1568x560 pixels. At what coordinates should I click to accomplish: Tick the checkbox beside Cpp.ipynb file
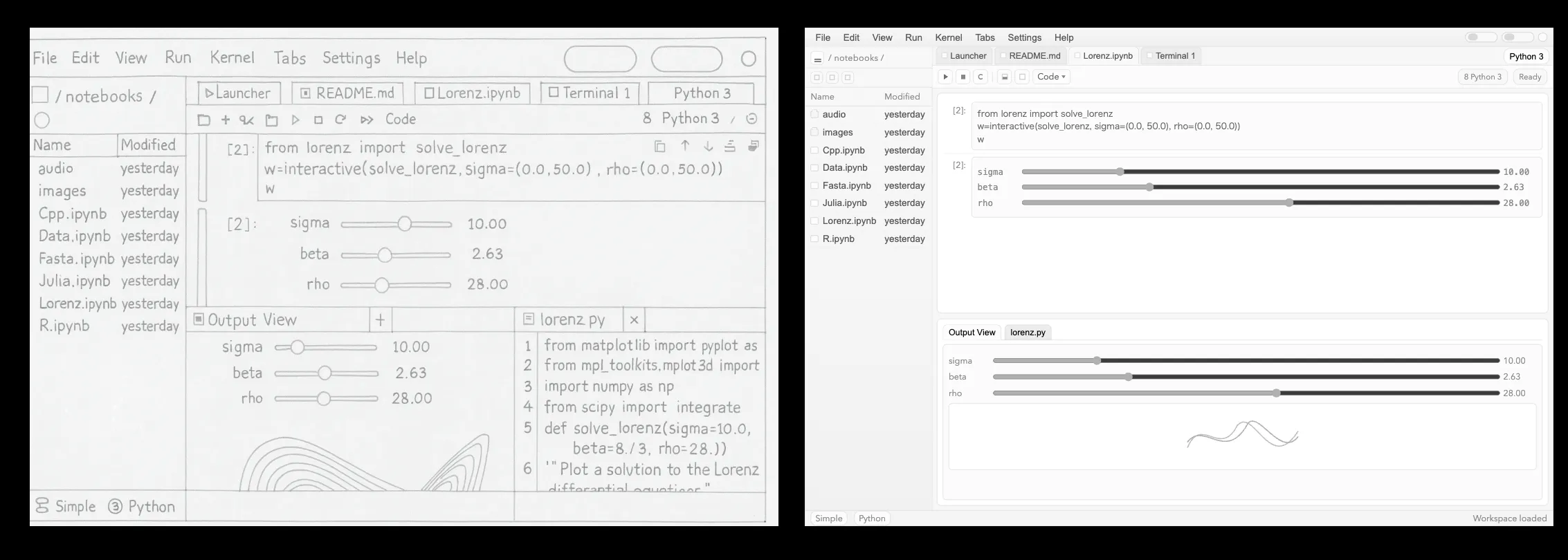coord(815,150)
